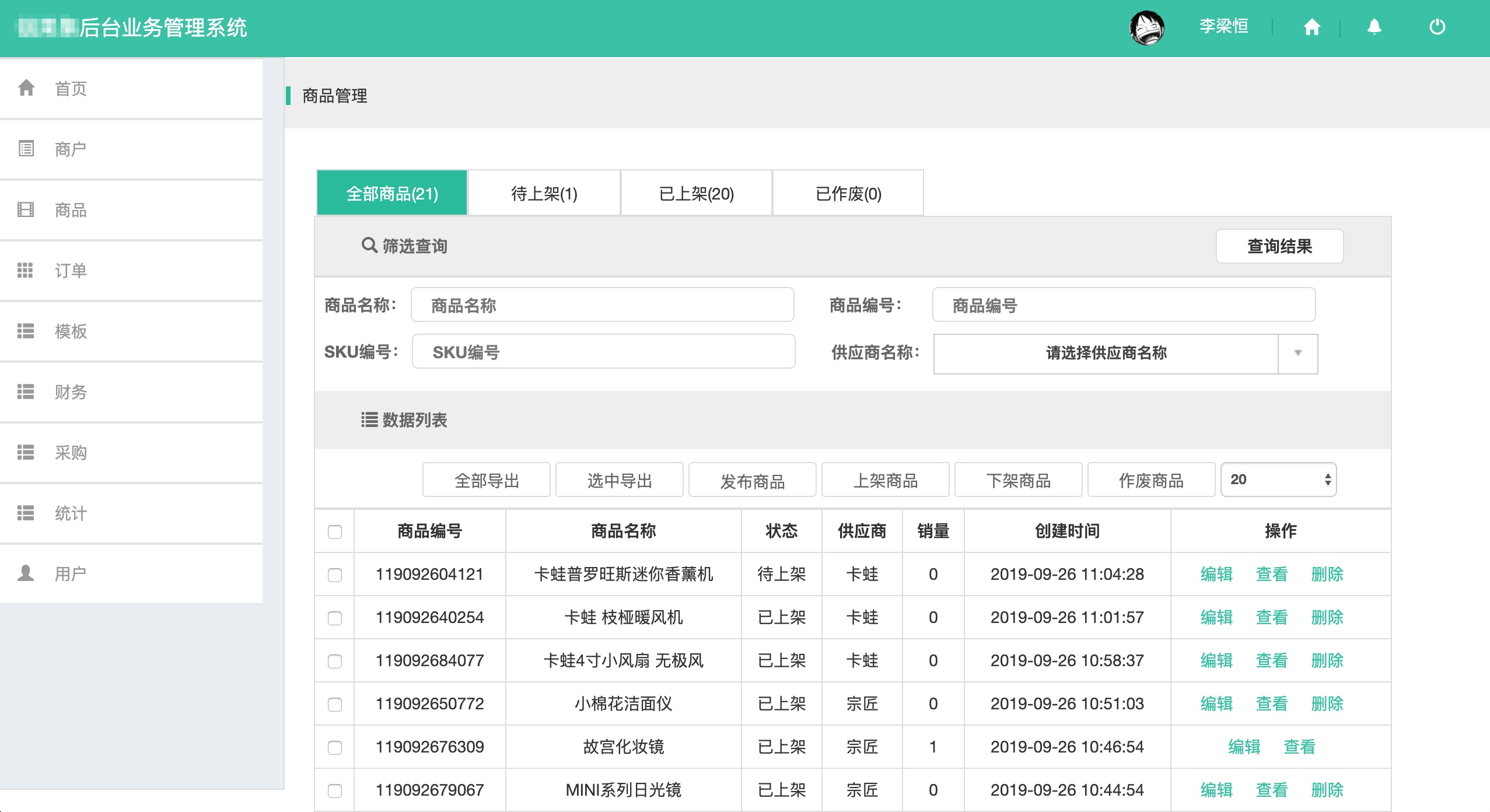Click the 数据列表 list icon
The height and width of the screenshot is (812, 1490).
[x=369, y=419]
